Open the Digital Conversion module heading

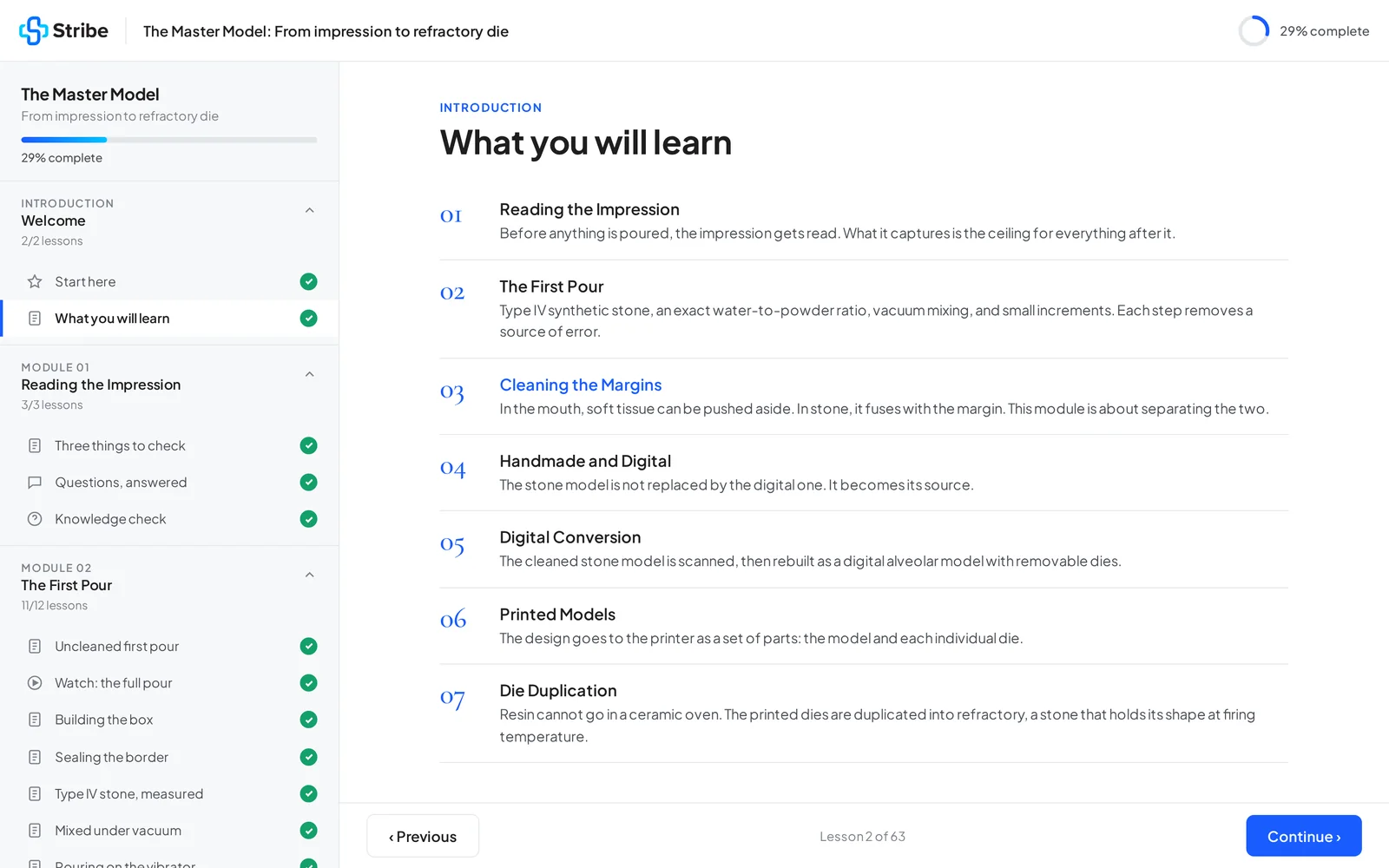click(570, 537)
